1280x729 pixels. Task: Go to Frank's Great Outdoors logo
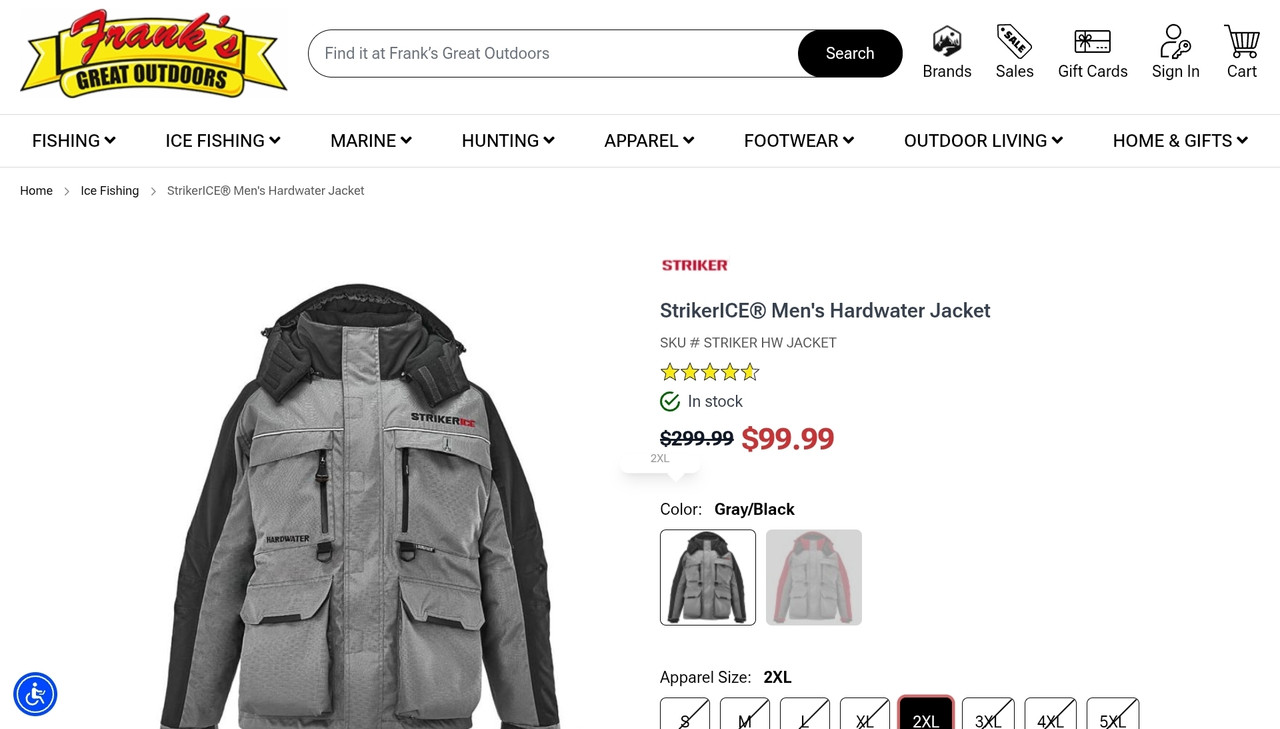[154, 55]
